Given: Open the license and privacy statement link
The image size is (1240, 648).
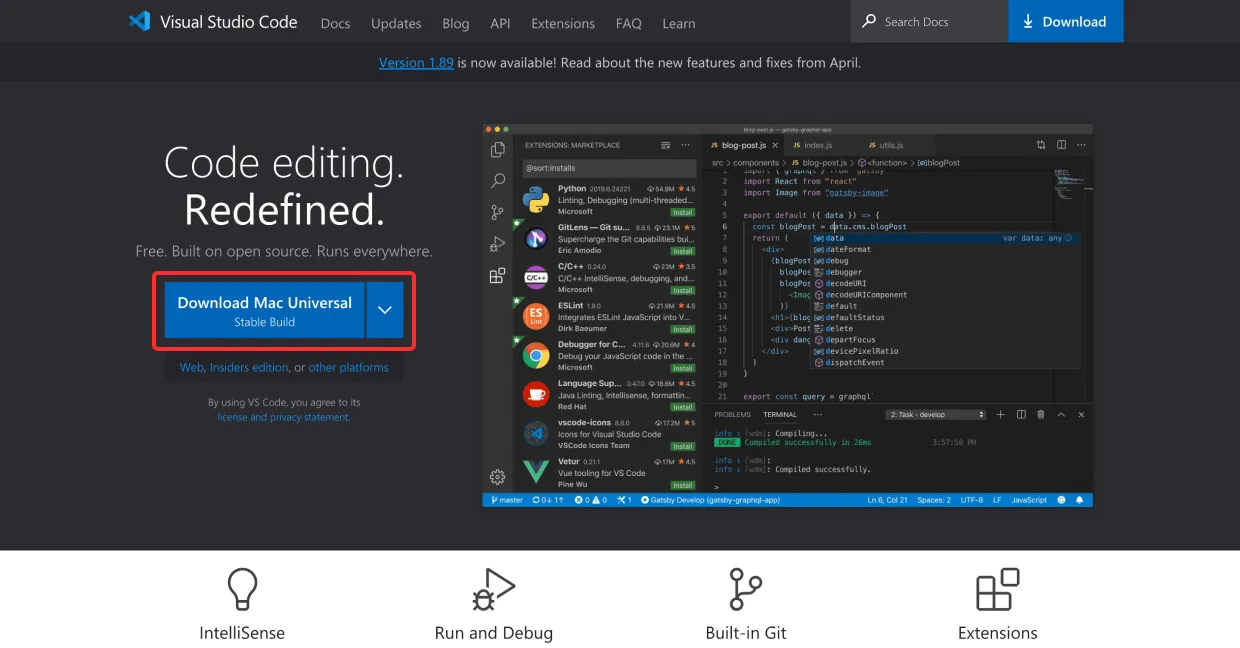Looking at the screenshot, I should tap(284, 417).
